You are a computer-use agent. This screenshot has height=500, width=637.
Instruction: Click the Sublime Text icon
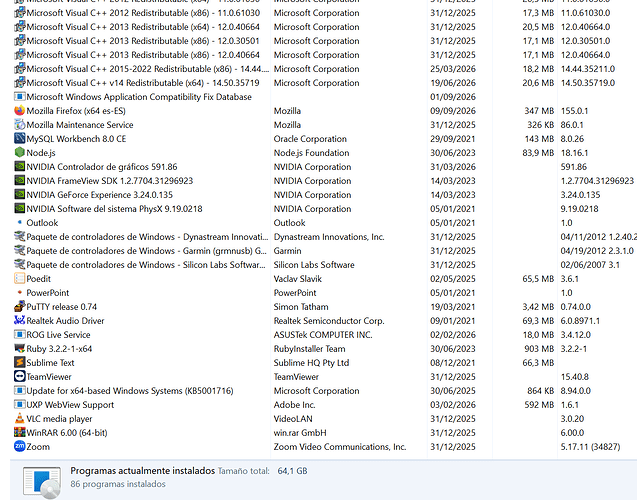point(20,363)
